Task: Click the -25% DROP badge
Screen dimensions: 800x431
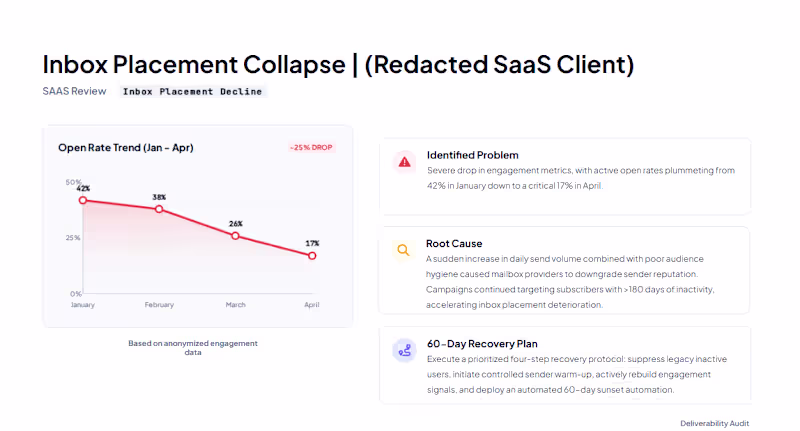Action: [311, 147]
